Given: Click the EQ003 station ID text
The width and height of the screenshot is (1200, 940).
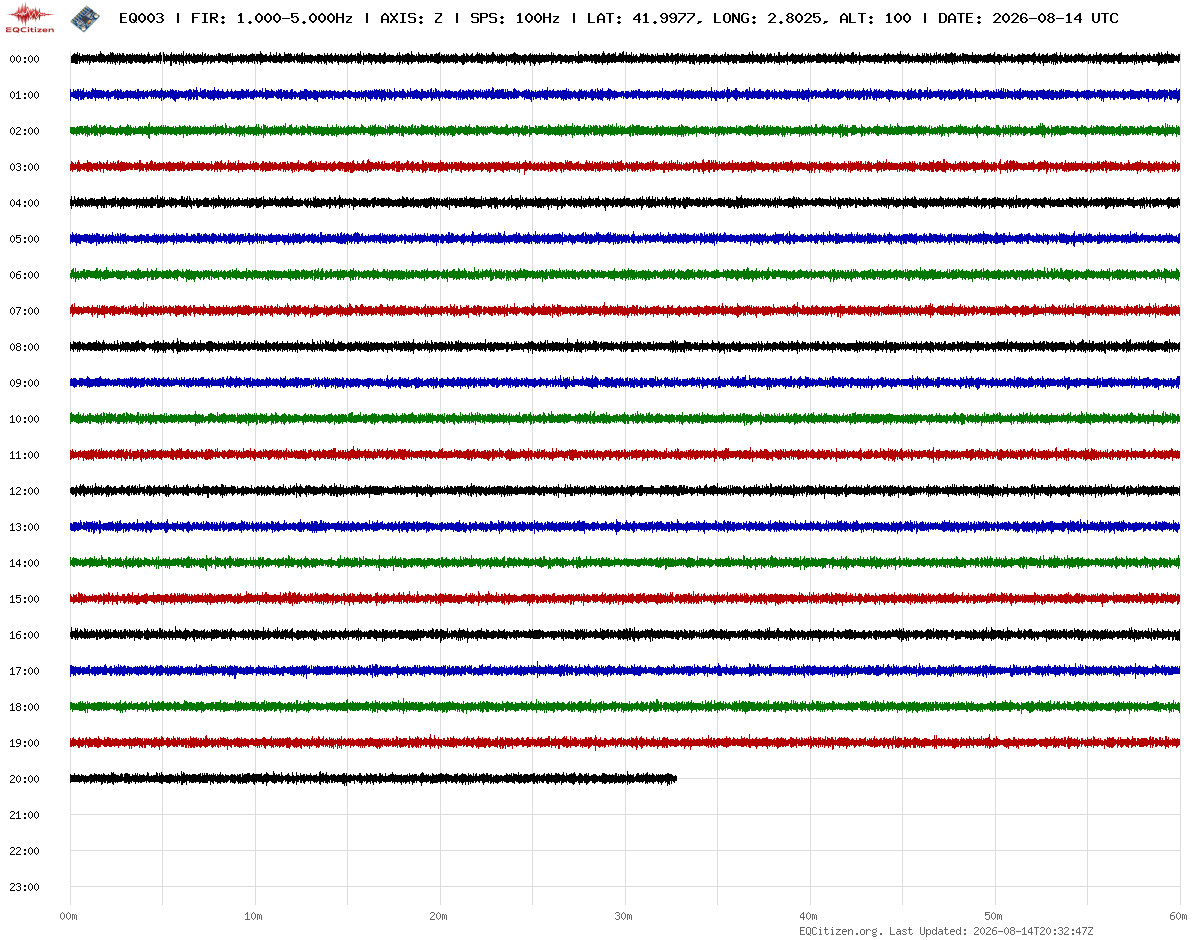Looking at the screenshot, I should [141, 18].
